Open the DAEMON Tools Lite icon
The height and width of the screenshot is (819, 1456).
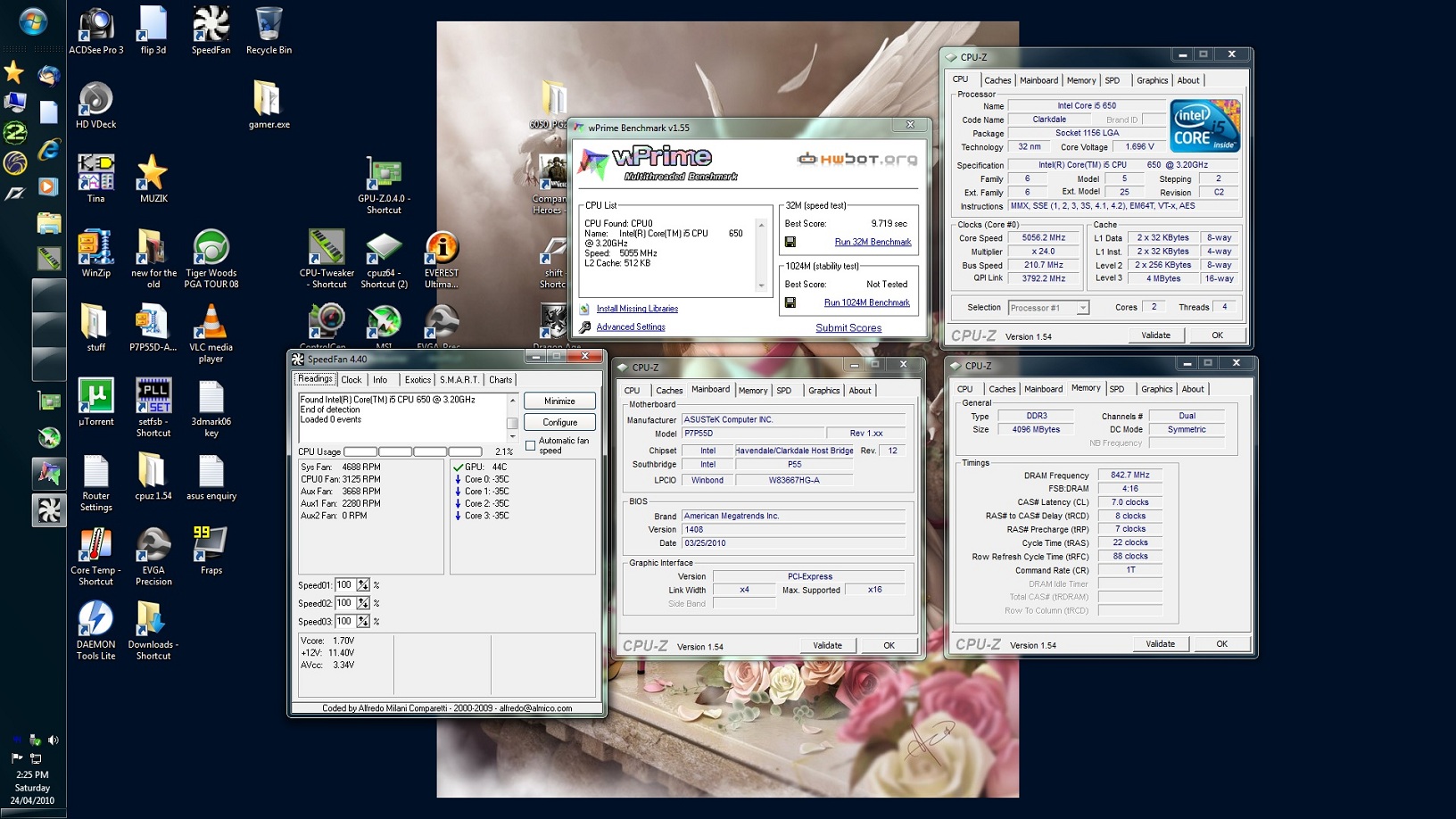click(95, 618)
